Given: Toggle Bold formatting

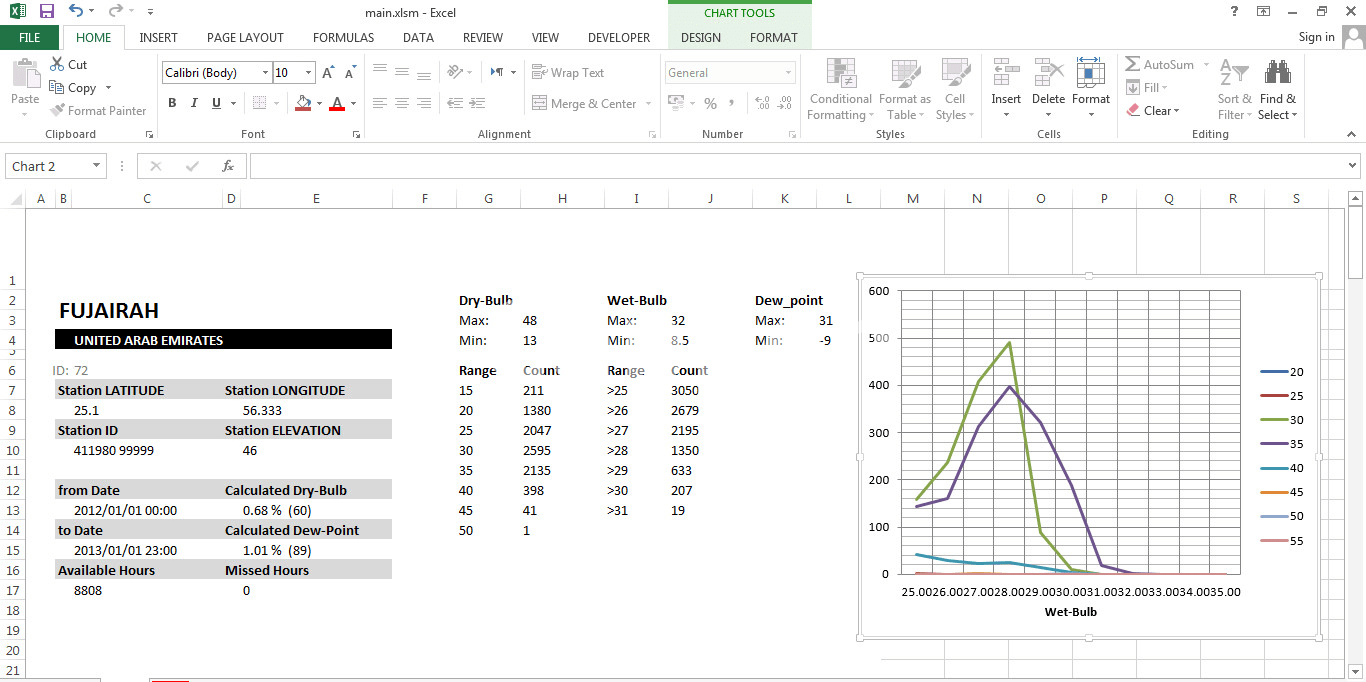Looking at the screenshot, I should (x=172, y=103).
